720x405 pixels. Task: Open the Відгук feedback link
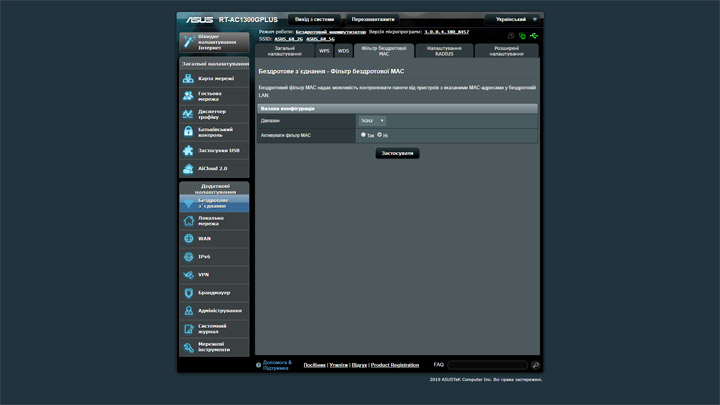coord(359,365)
